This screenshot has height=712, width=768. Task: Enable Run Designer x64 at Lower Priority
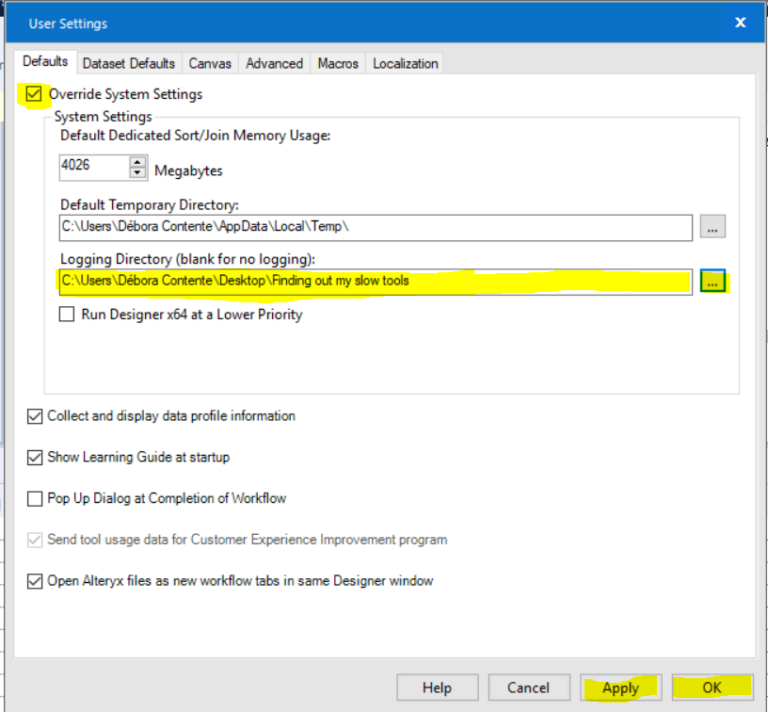(x=67, y=314)
